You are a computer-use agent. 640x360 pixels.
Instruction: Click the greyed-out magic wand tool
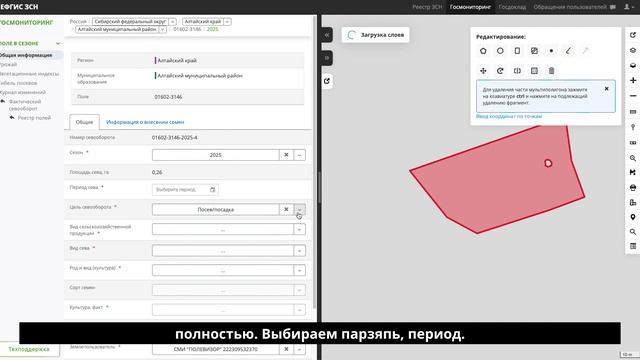(x=585, y=51)
